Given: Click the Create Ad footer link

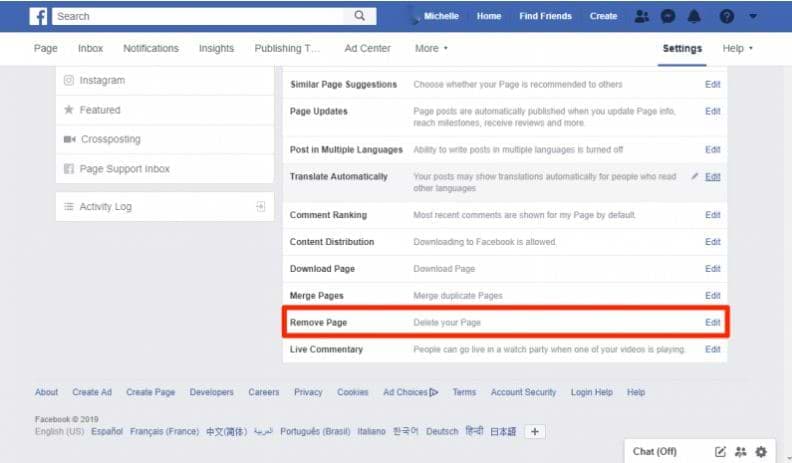Looking at the screenshot, I should pyautogui.click(x=92, y=392).
